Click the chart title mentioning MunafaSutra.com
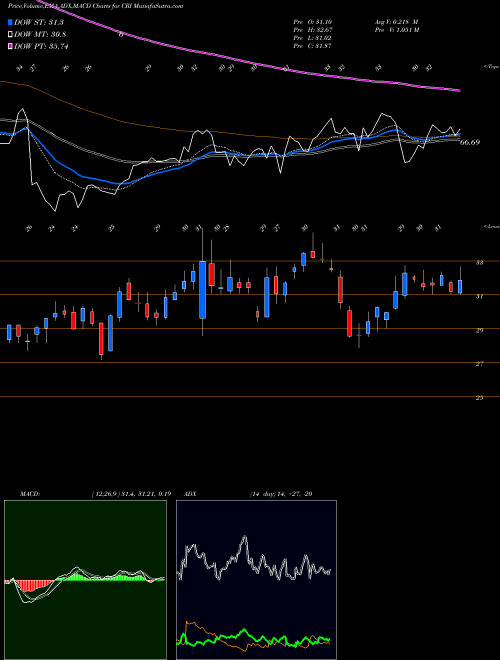Viewport: 500px width, 660px height. [x=96, y=6]
